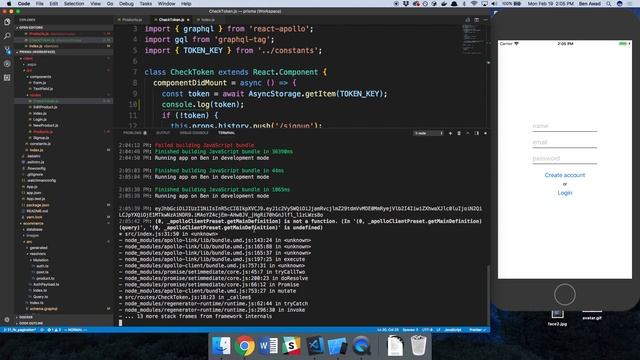Viewport: 640px width, 360px height.
Task: Open the Debug view in activity bar
Action: click(7, 64)
